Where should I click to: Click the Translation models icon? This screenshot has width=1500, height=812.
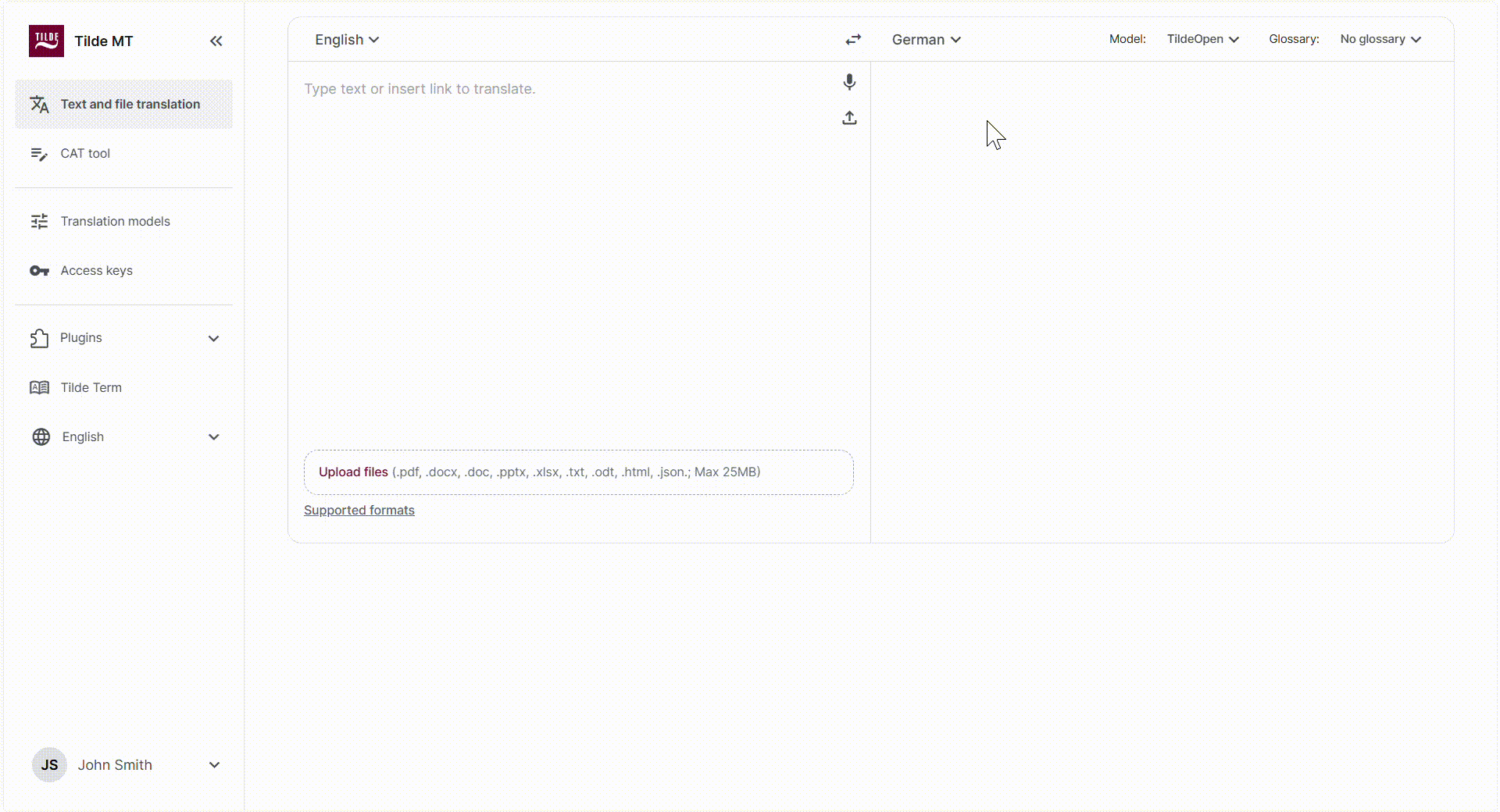coord(39,221)
